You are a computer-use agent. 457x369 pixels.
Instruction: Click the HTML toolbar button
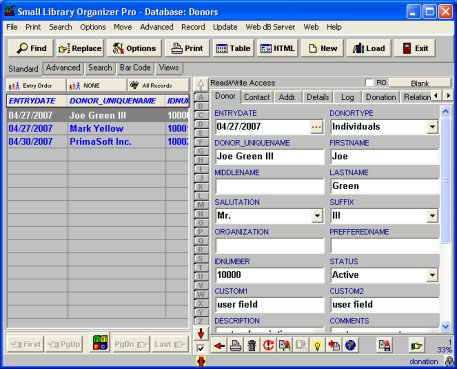pos(277,48)
